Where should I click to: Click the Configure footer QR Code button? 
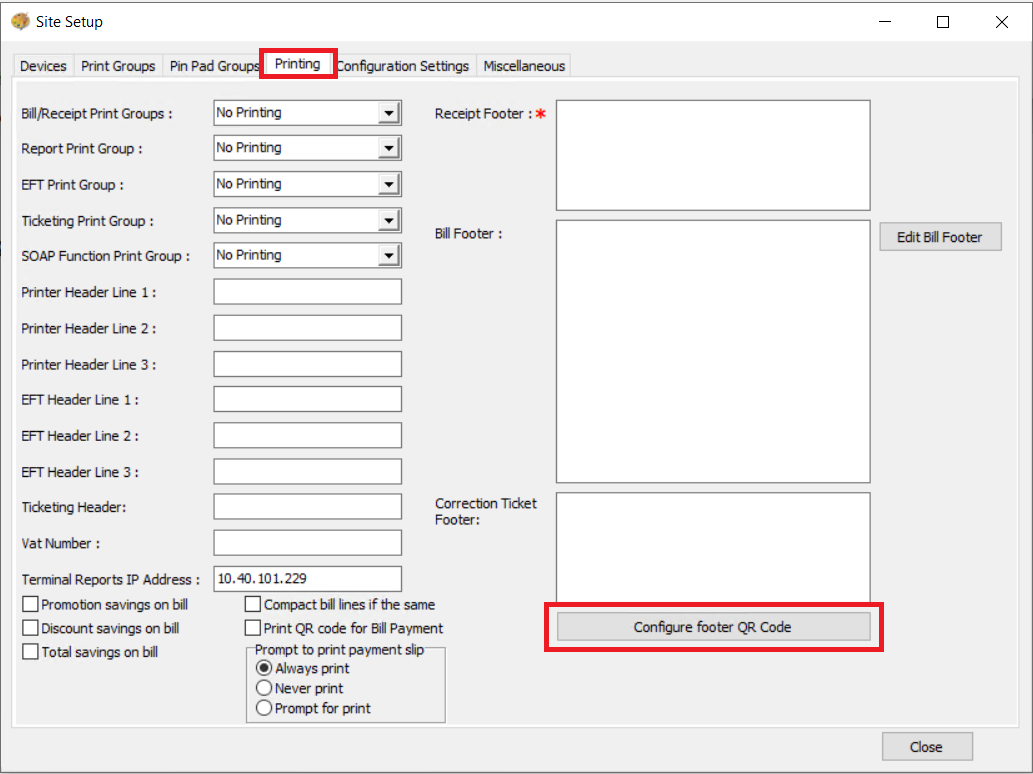713,627
